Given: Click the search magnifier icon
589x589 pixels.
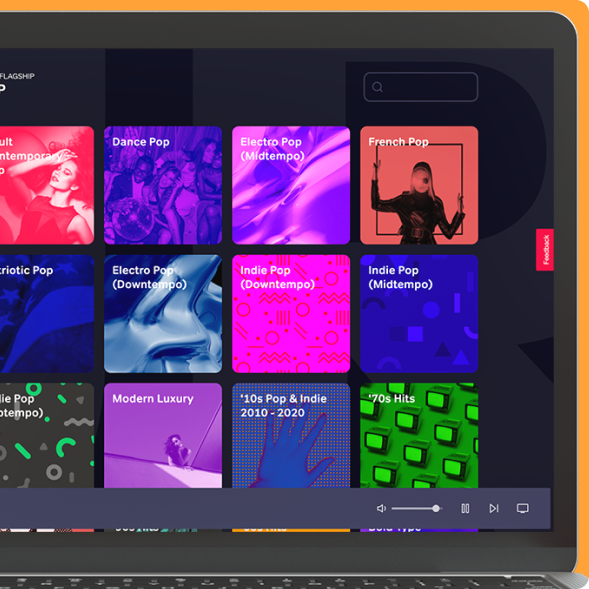Looking at the screenshot, I should (377, 87).
